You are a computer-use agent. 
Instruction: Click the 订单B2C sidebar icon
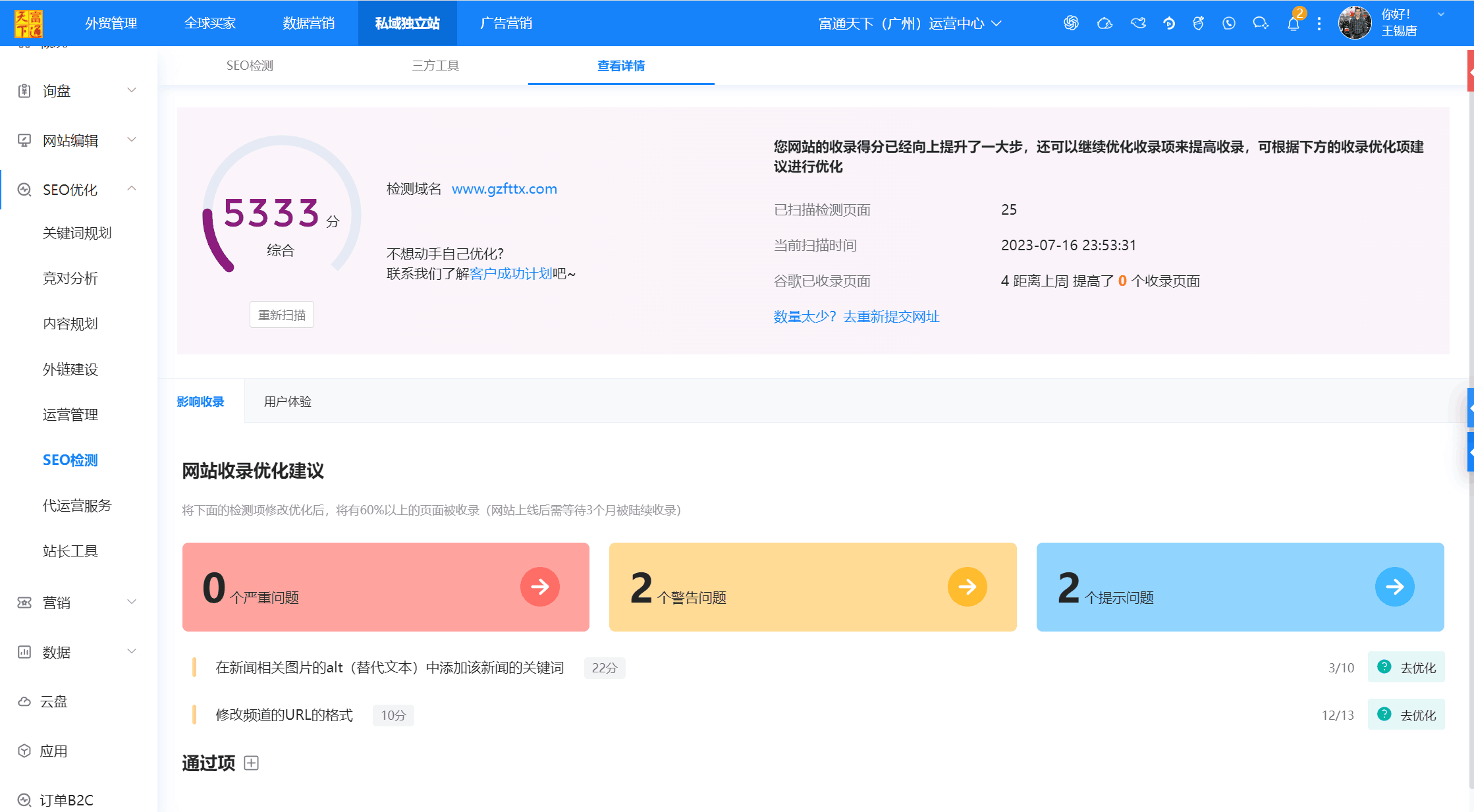pyautogui.click(x=24, y=800)
